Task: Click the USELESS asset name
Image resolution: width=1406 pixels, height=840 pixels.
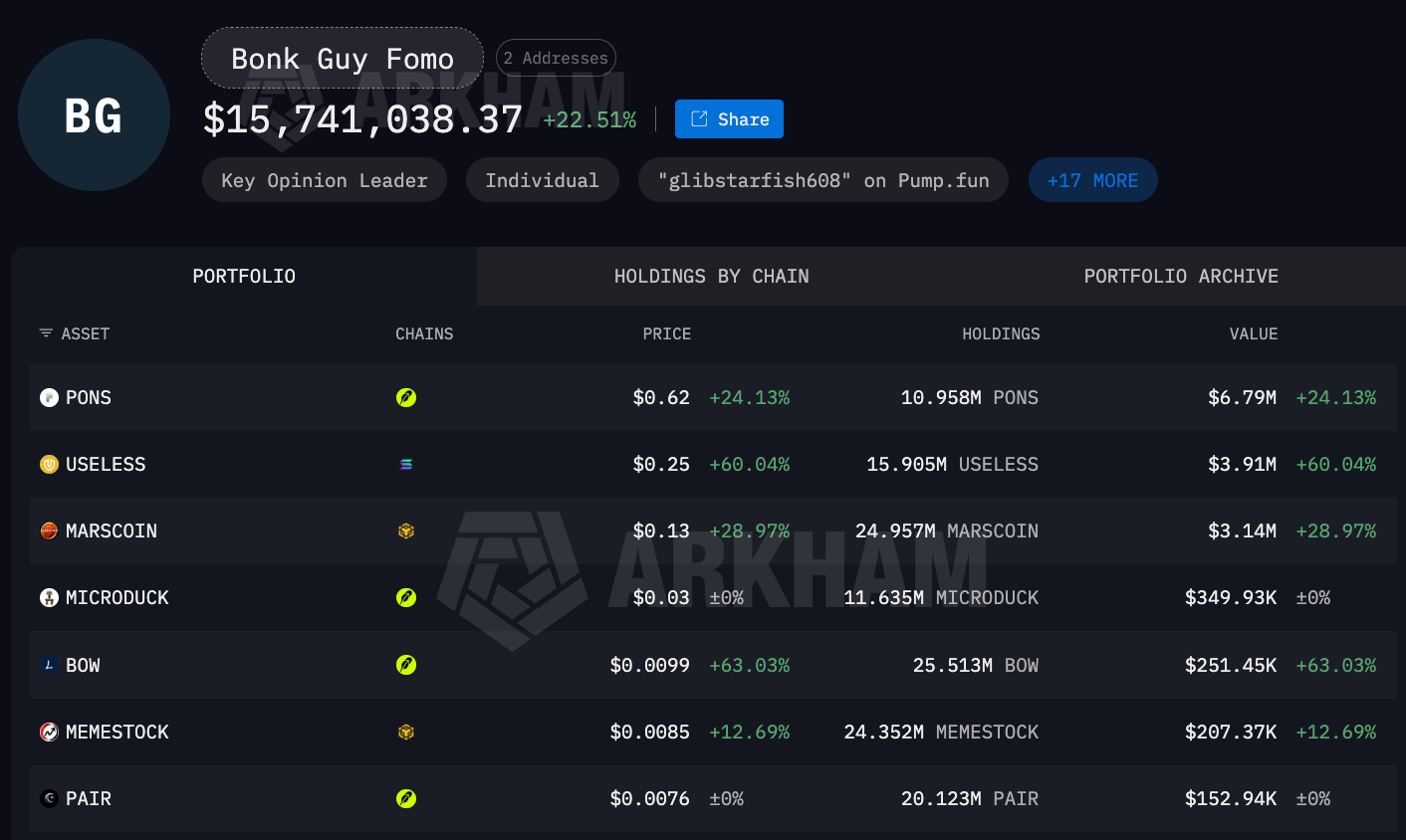Action: (x=106, y=464)
